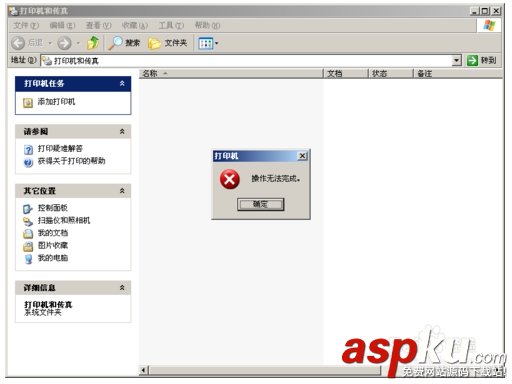Open the 编辑 menu

click(62, 25)
